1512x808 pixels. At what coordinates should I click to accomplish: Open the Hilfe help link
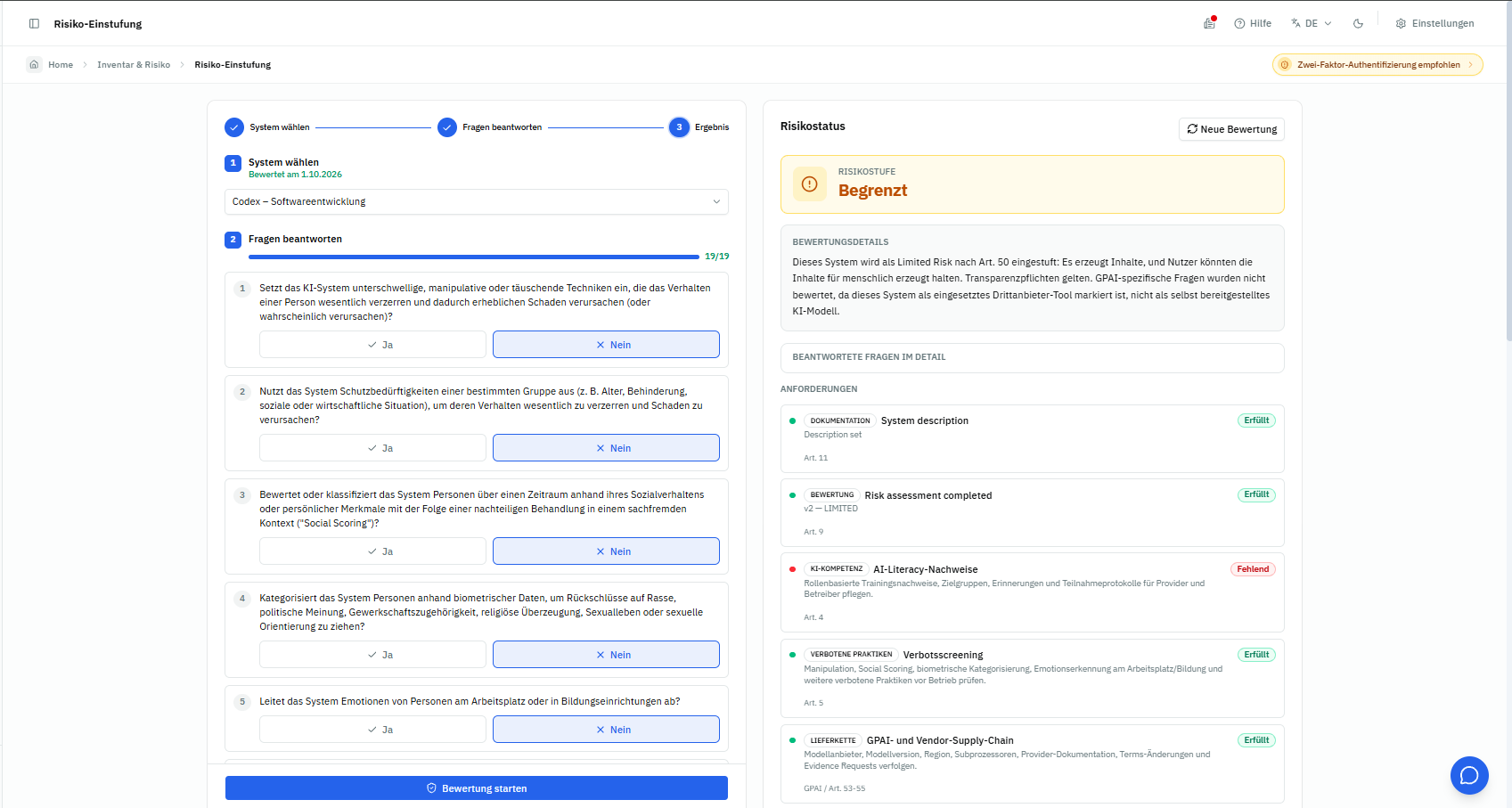(x=1253, y=23)
